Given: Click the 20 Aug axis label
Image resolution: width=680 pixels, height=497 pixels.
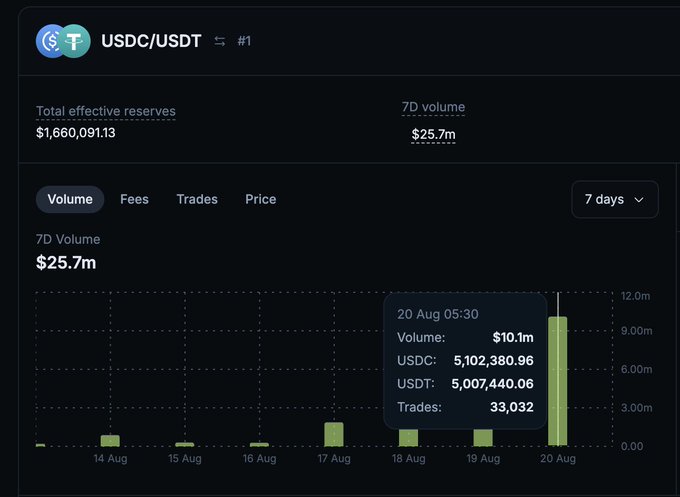Looking at the screenshot, I should pyautogui.click(x=558, y=458).
